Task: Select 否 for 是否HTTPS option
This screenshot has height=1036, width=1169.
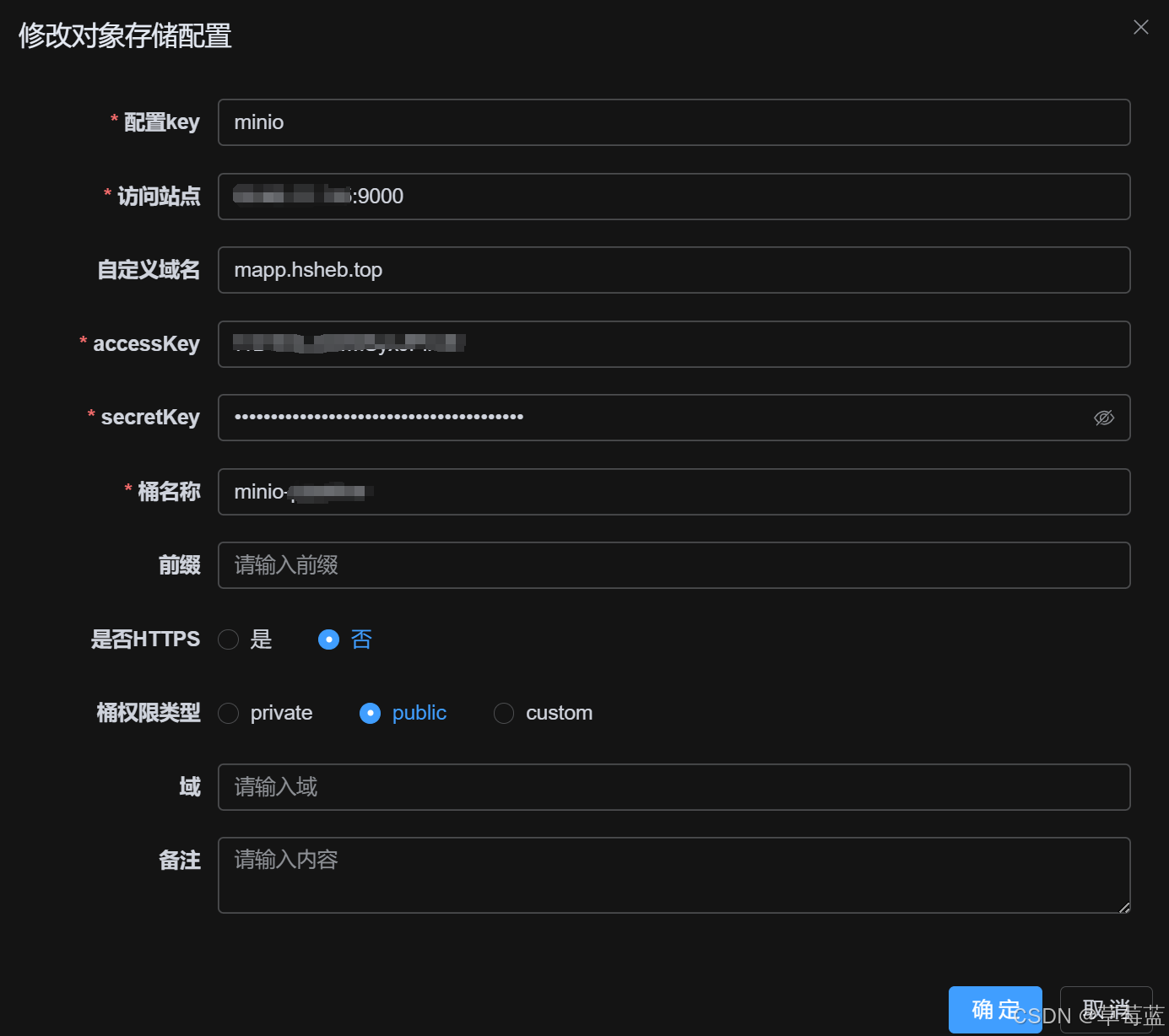Action: coord(328,639)
